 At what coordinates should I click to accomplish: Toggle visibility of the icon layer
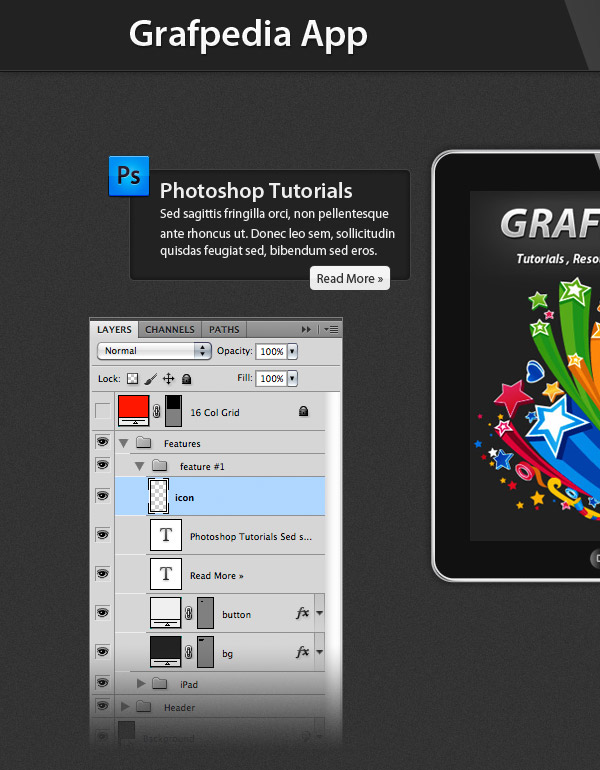(102, 495)
